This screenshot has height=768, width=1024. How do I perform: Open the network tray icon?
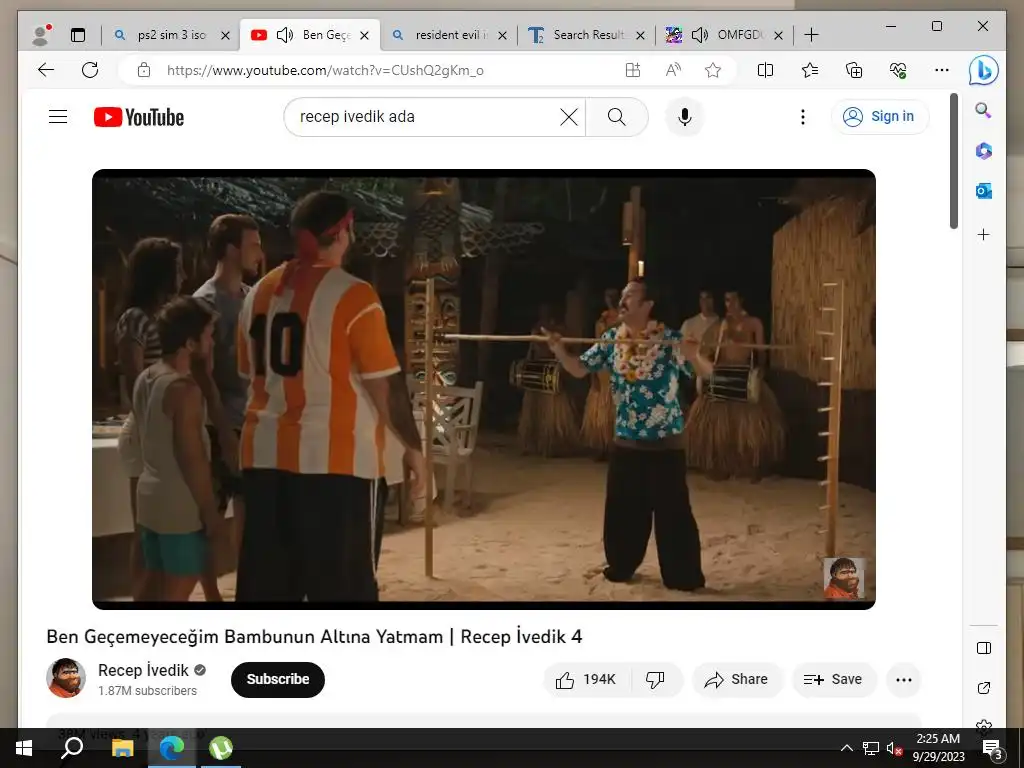click(871, 748)
